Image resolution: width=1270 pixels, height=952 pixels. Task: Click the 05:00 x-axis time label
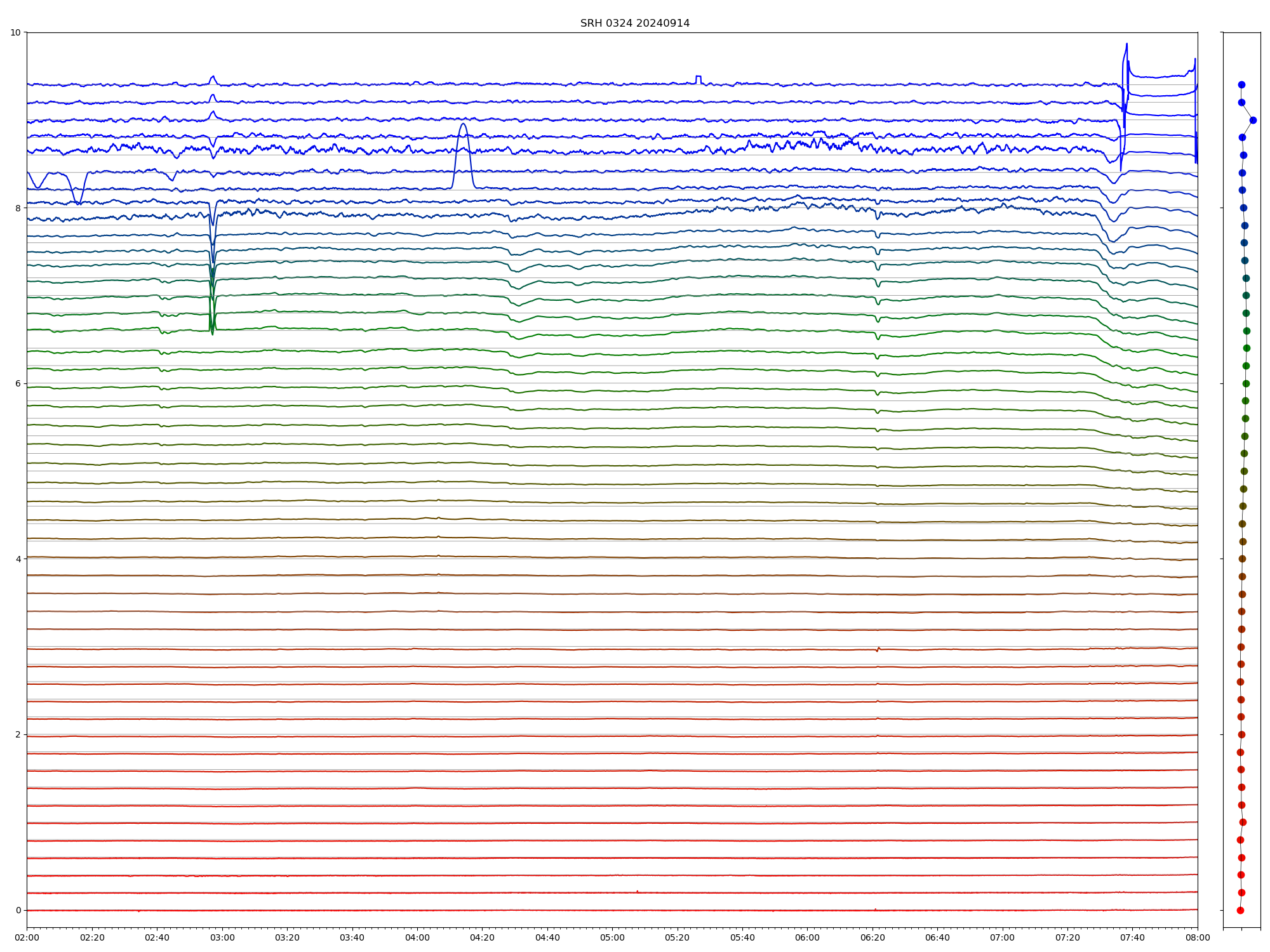coord(612,937)
